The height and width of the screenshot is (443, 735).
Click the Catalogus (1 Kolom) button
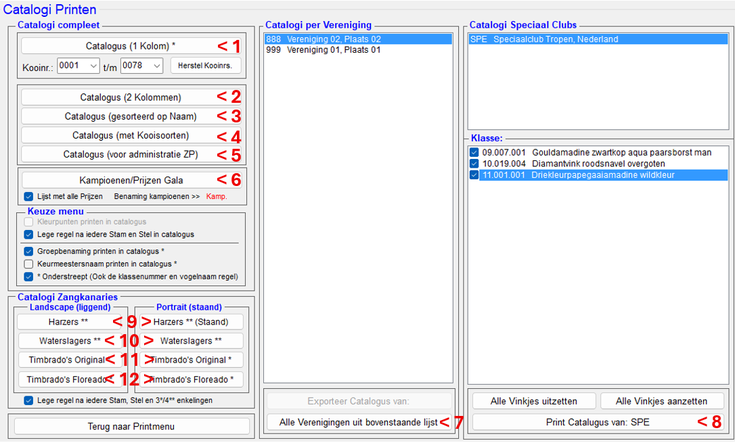[x=115, y=46]
